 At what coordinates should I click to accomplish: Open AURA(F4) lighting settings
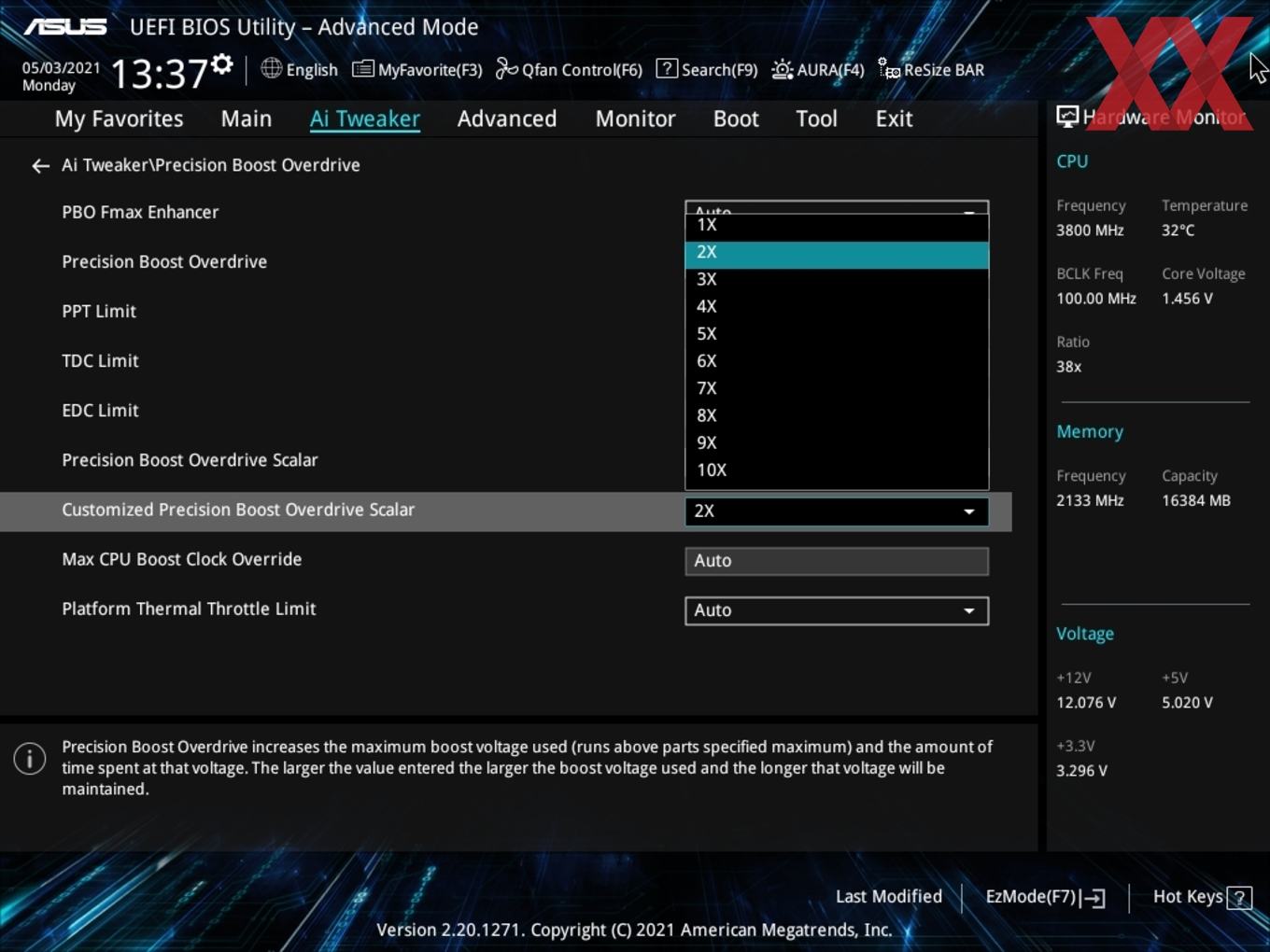pyautogui.click(x=818, y=69)
